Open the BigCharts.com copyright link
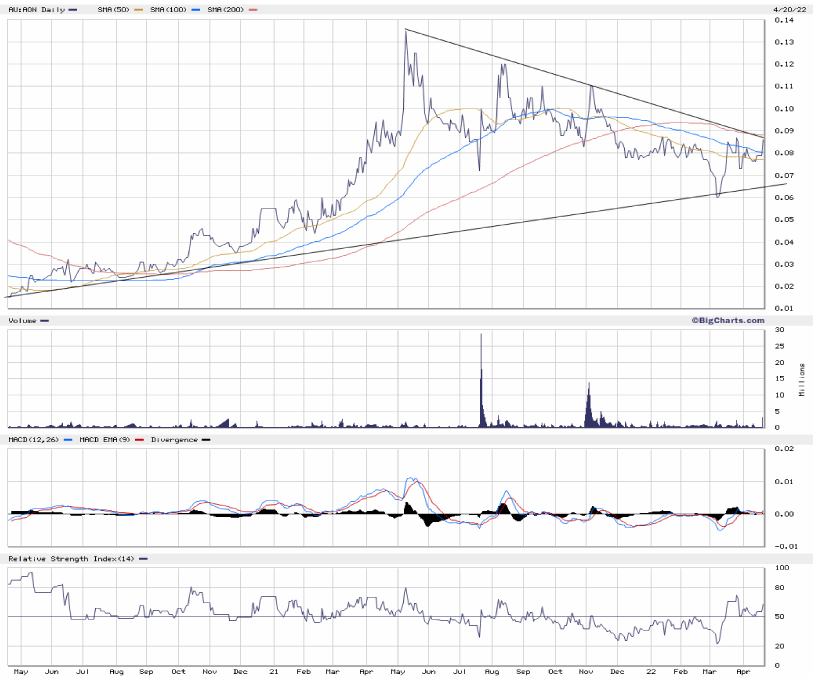Screen dimensions: 813x680 (727, 320)
